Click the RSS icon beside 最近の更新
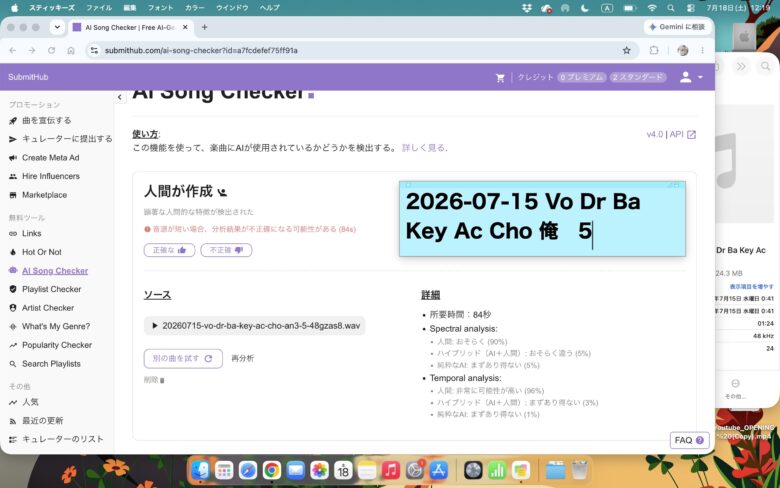 [13, 421]
